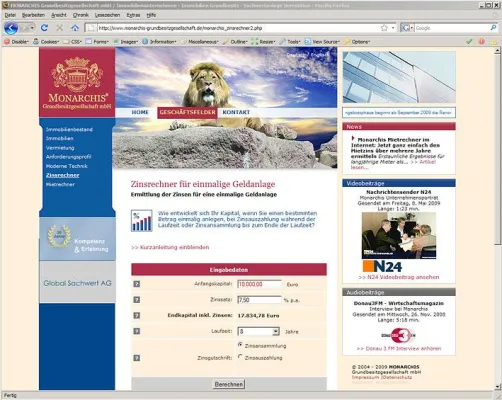Viewport: 502px width, 400px height.
Task: Click the vertical page scrollbar
Action: [497, 149]
